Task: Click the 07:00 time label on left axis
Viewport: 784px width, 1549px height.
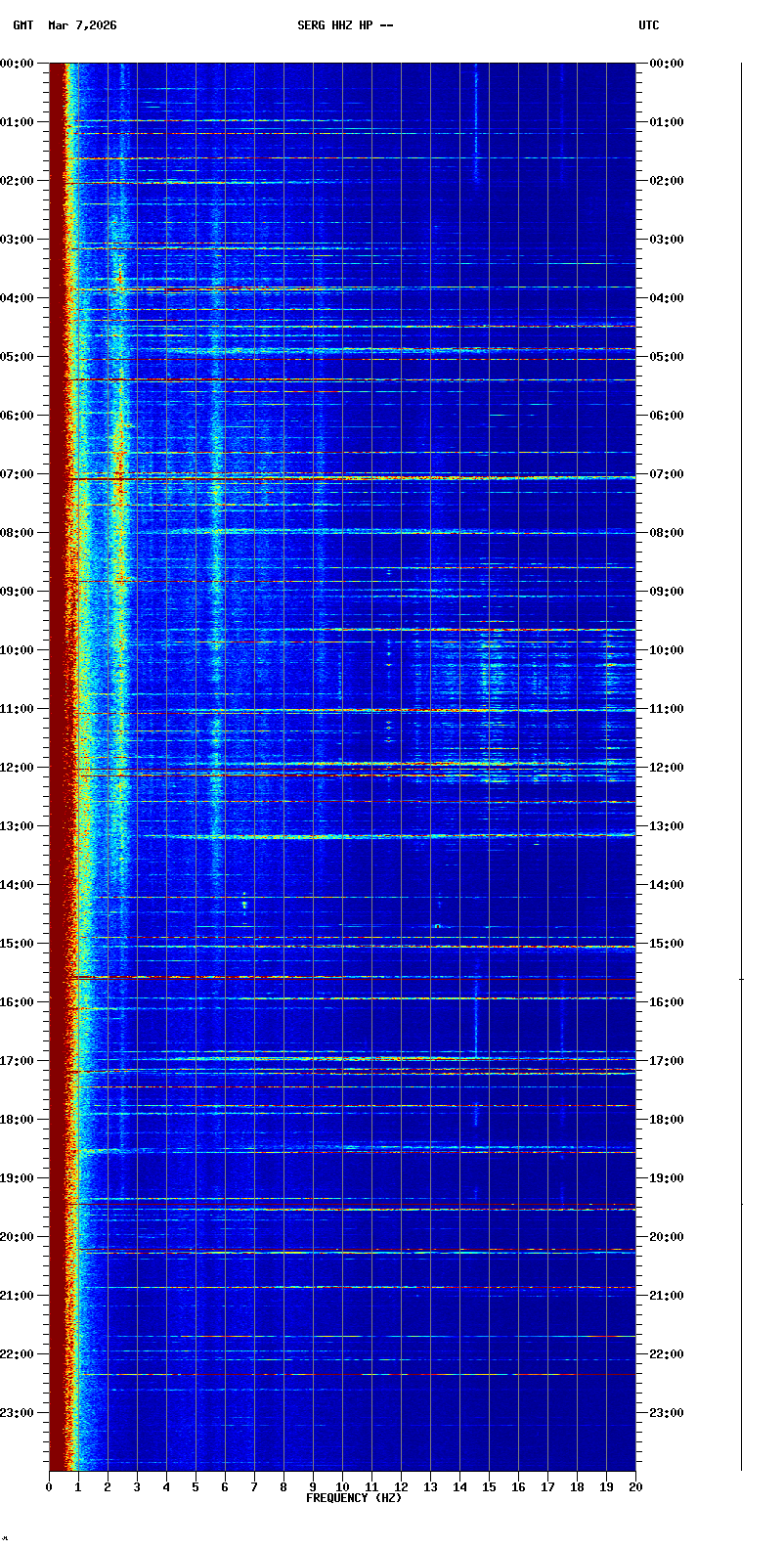Action: 18,474
